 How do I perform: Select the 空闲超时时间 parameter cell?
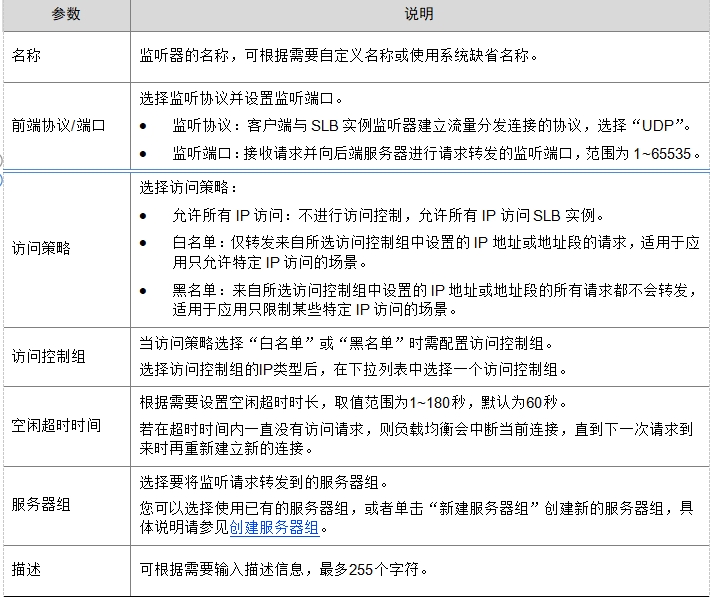pyautogui.click(x=67, y=426)
